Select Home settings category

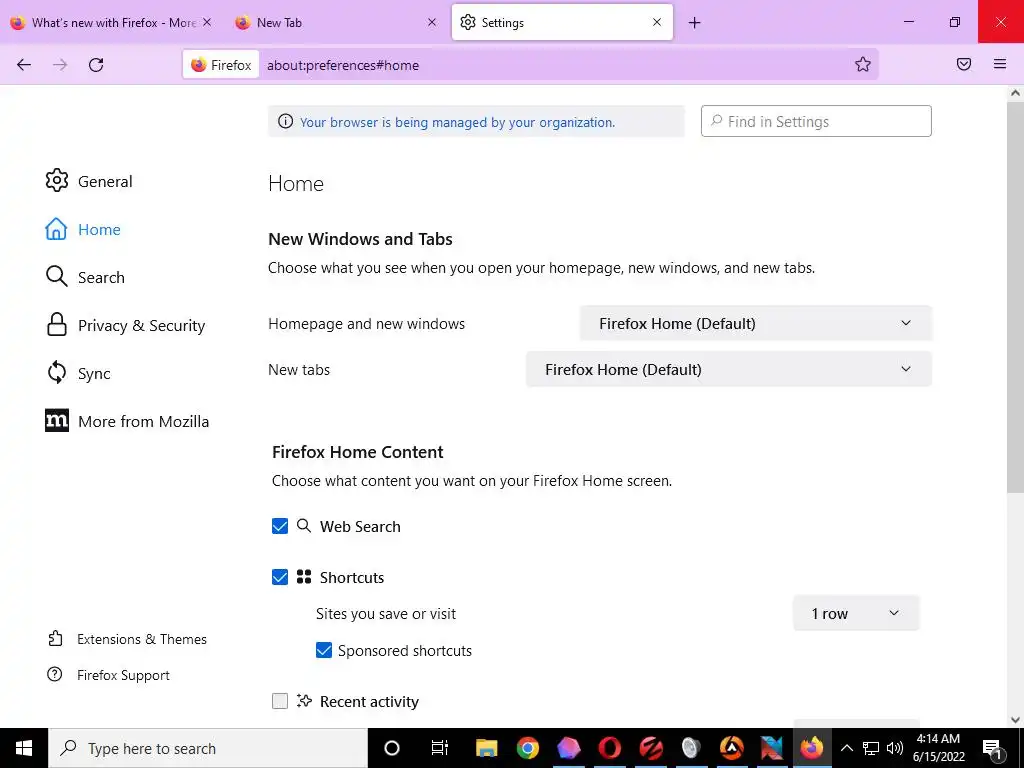83,229
